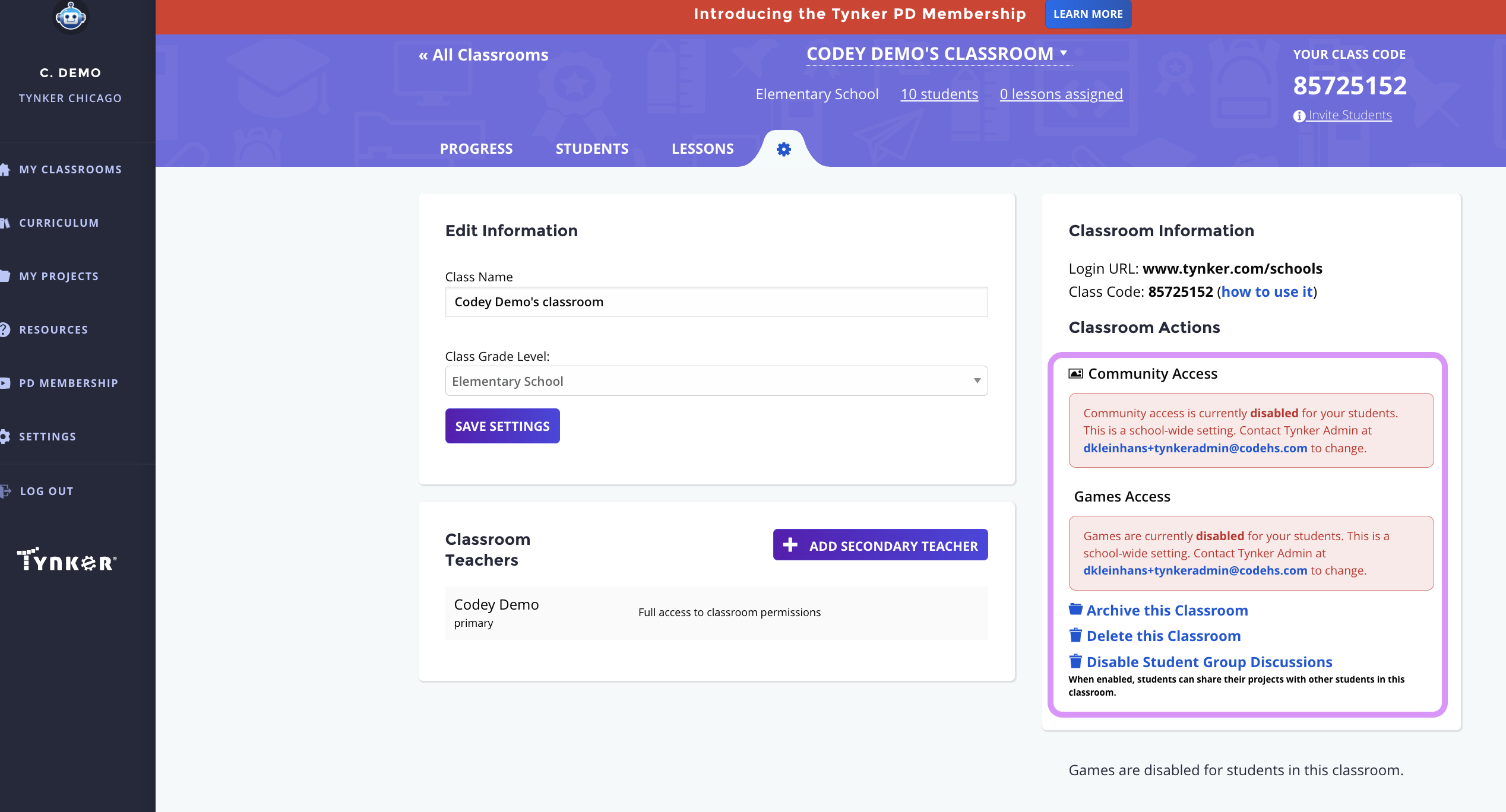The width and height of the screenshot is (1506, 812).
Task: Open the 10 students link
Action: point(939,94)
